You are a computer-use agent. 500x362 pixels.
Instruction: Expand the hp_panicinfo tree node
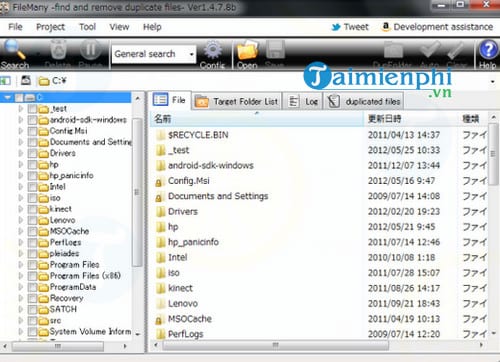click(x=21, y=176)
